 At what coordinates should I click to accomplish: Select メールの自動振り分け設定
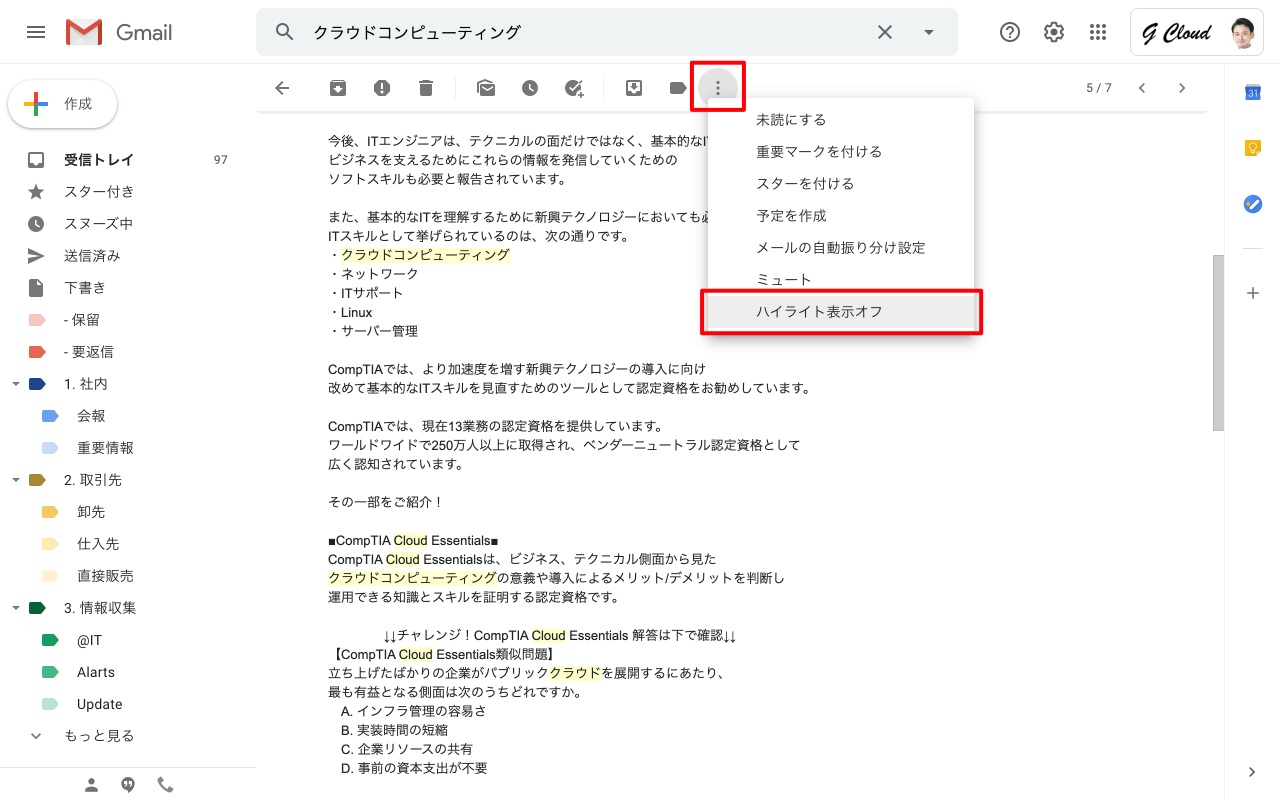coord(841,248)
